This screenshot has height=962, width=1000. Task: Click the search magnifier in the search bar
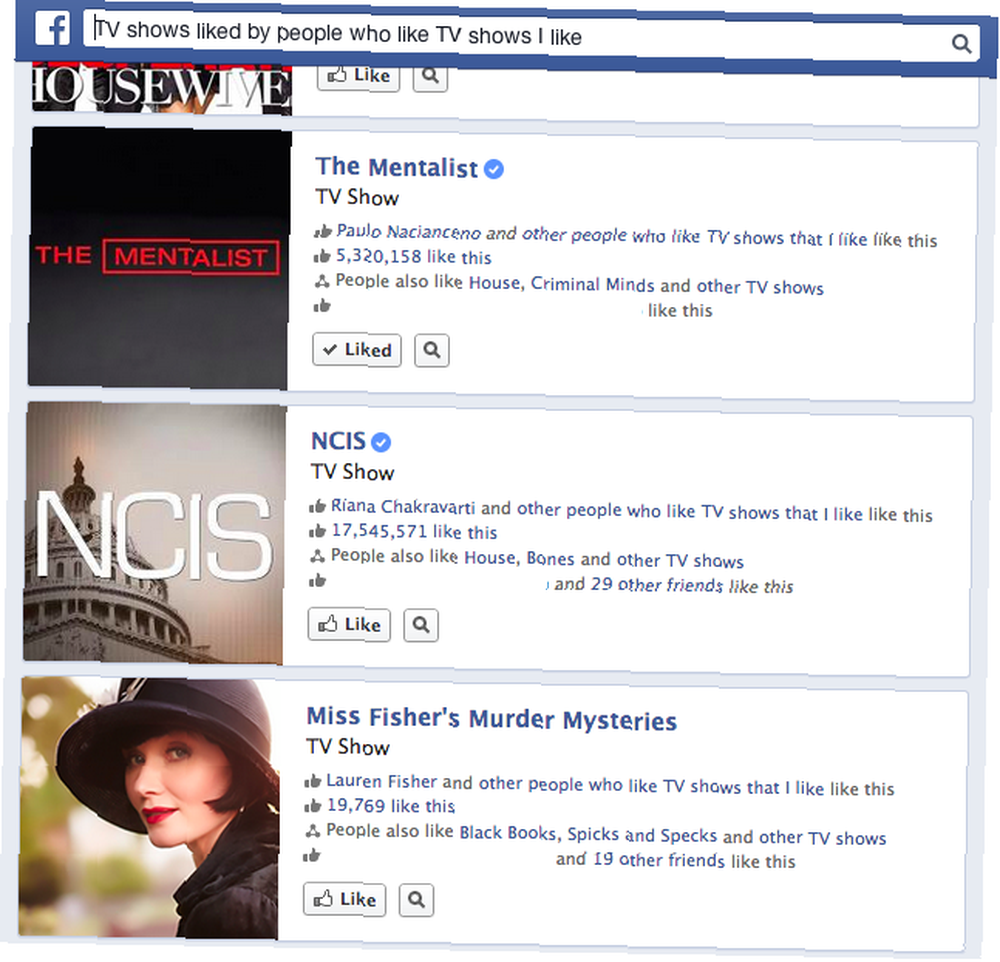[x=961, y=43]
